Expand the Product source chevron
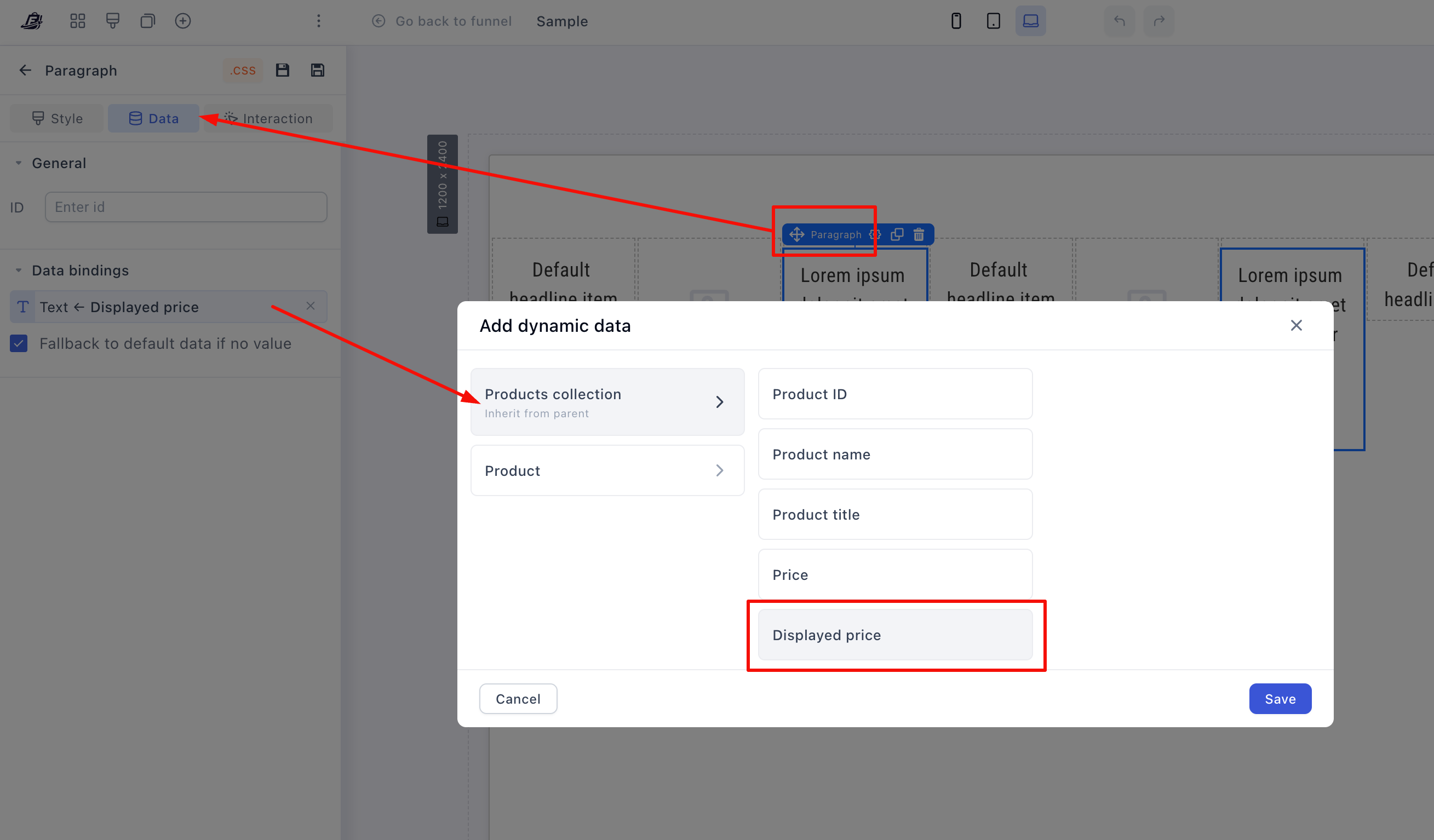 tap(719, 470)
